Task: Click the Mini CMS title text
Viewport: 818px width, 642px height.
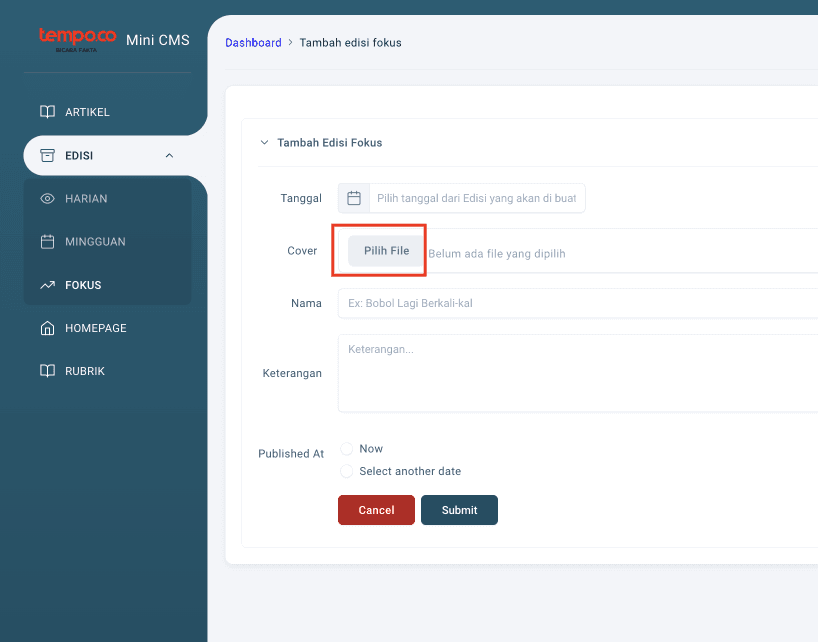Action: (158, 40)
